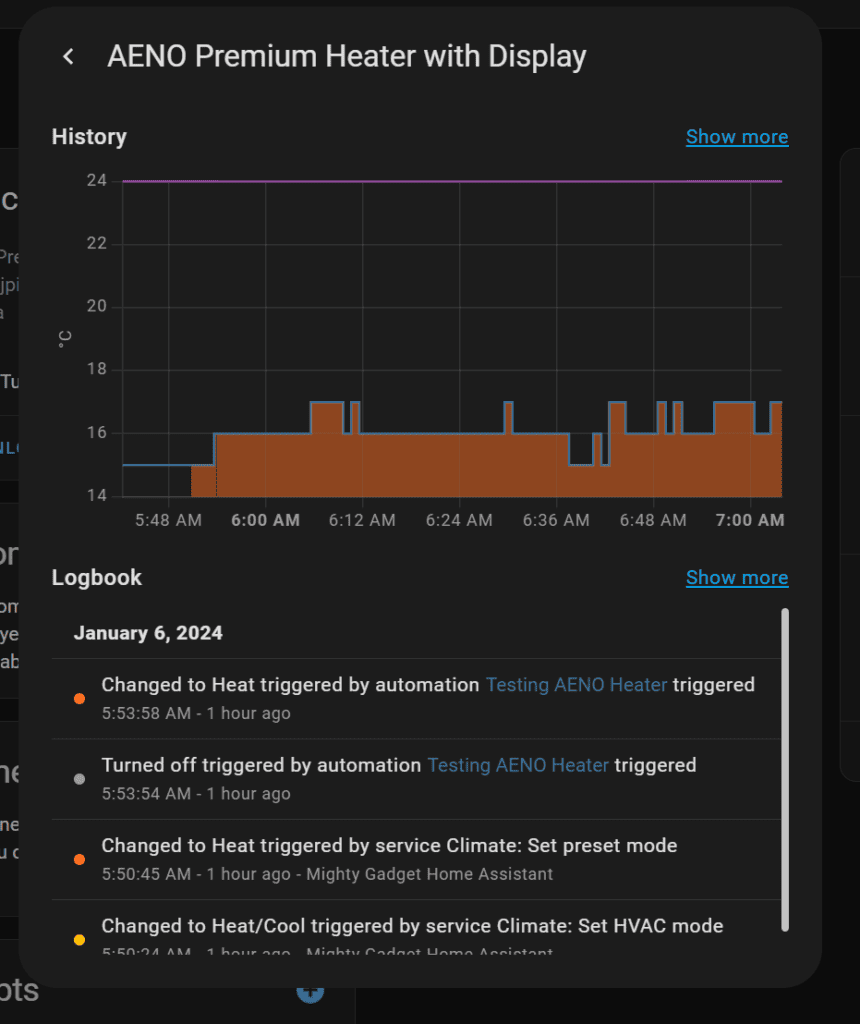Open Testing AENO Heater link in Turned off entry

pyautogui.click(x=518, y=765)
